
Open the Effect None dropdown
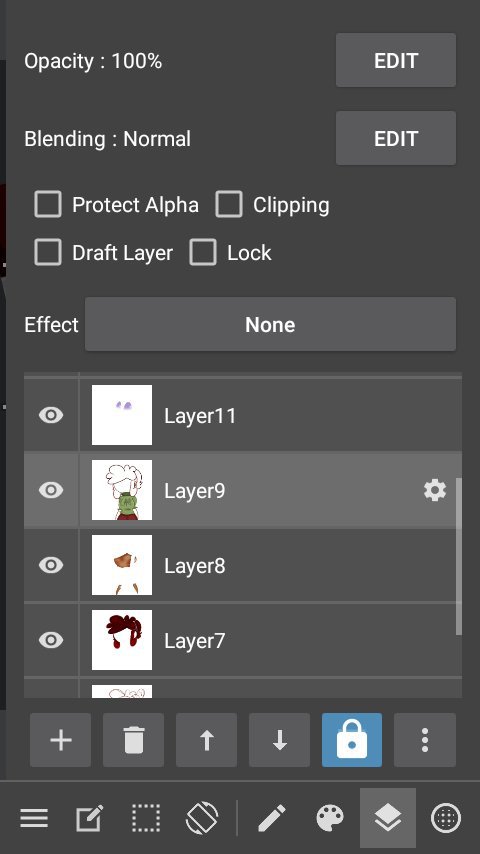[x=270, y=325]
